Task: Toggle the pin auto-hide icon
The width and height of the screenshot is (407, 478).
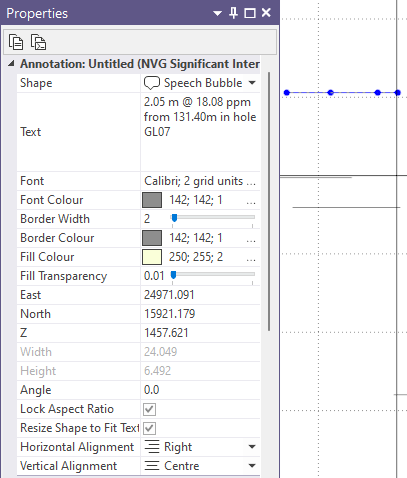Action: pyautogui.click(x=233, y=13)
